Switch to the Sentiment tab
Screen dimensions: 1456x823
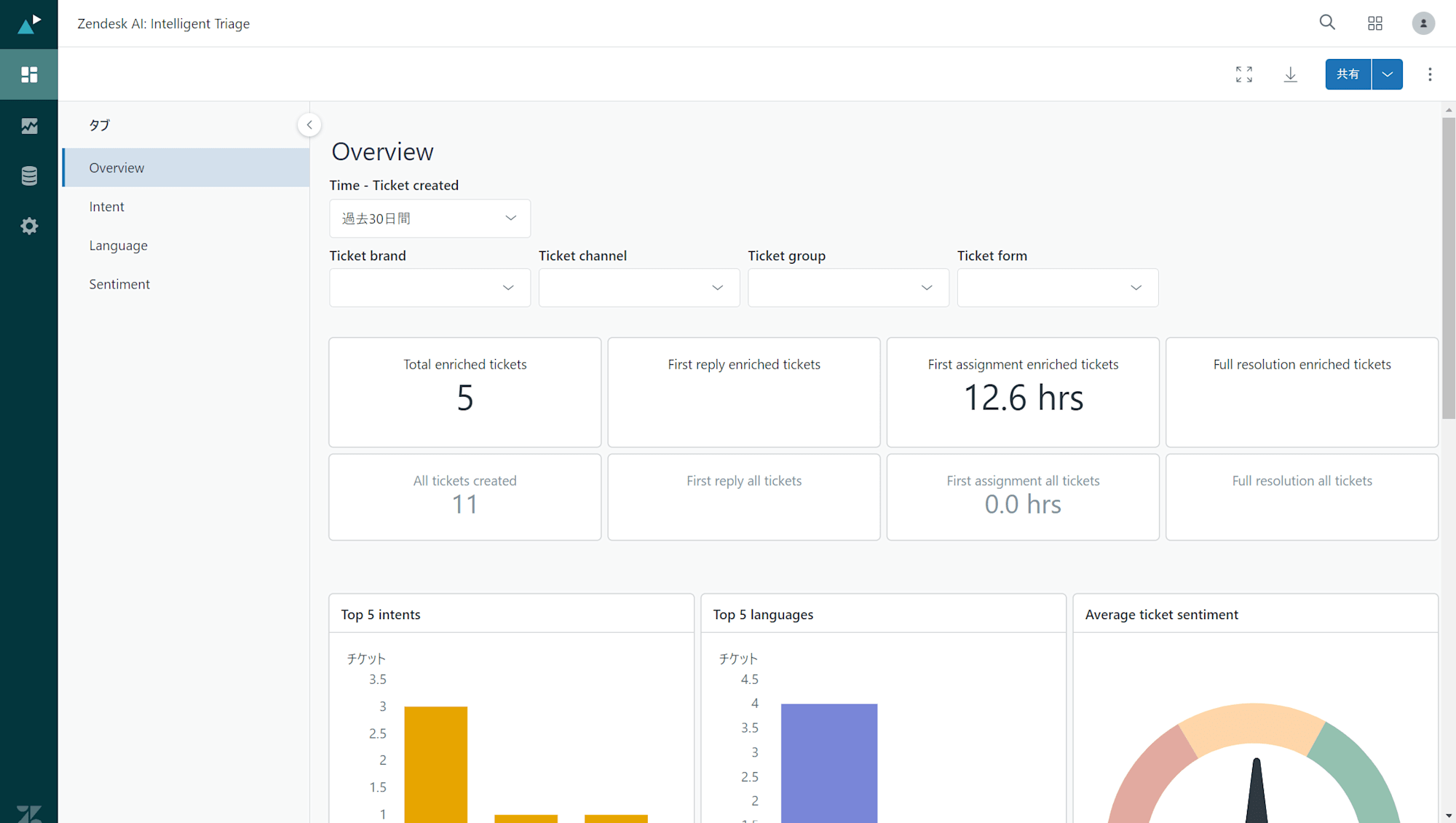click(x=119, y=284)
